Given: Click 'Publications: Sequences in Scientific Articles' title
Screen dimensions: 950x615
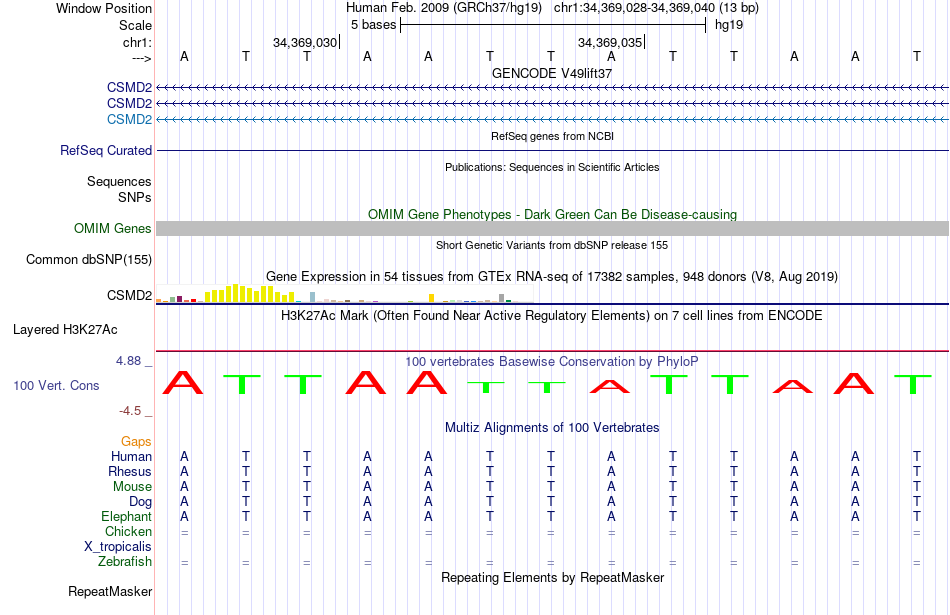Looking at the screenshot, I should [552, 167].
